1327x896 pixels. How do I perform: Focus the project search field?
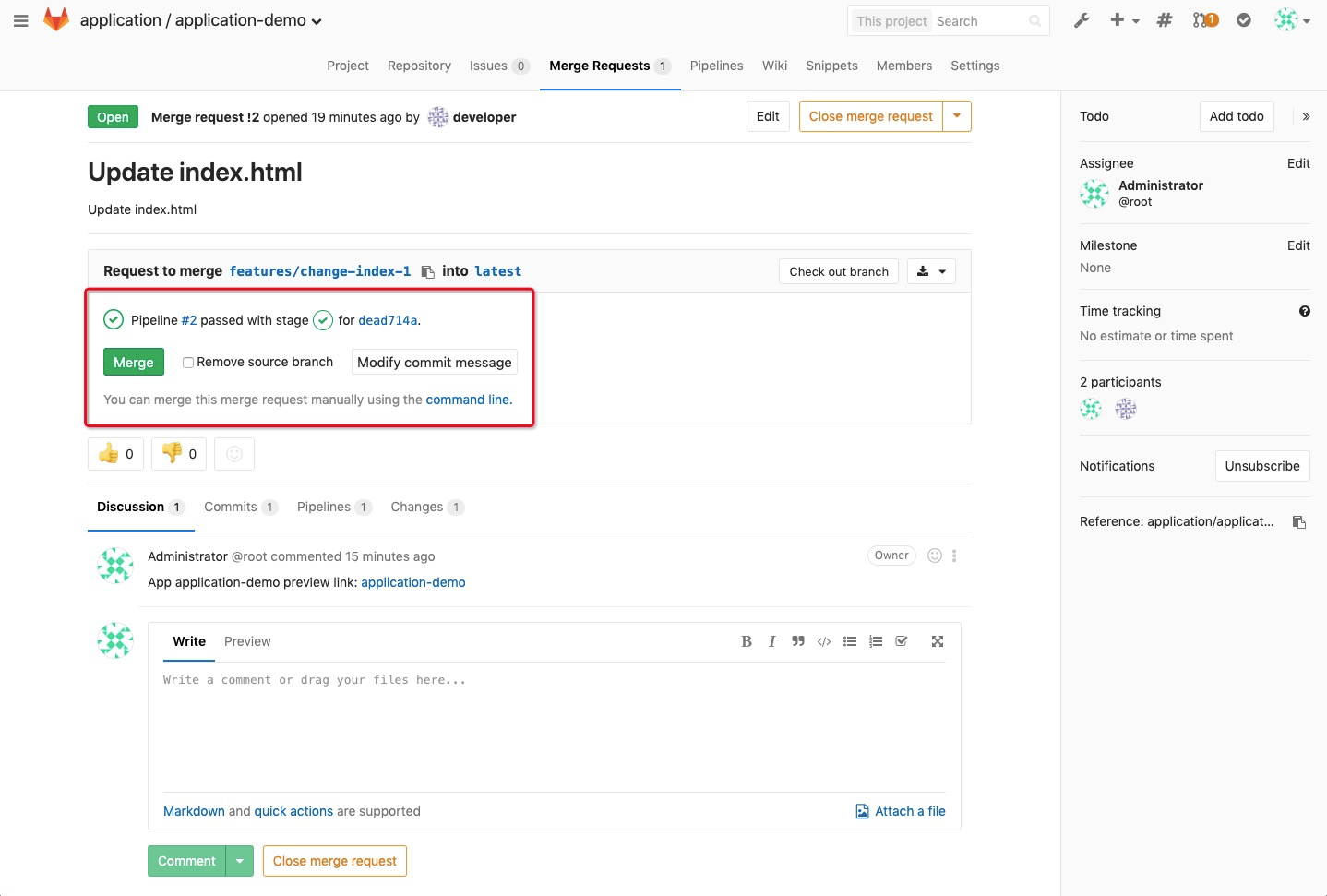978,21
